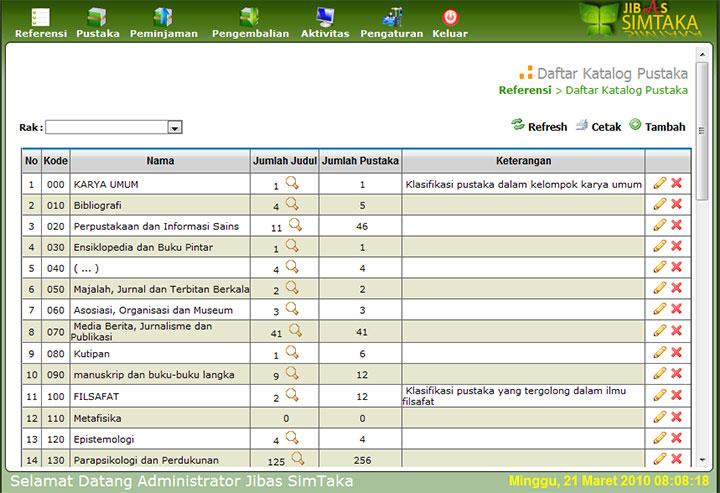The height and width of the screenshot is (493, 720).
Task: Delete the KARYA UMUM catalog entry
Action: 676,183
